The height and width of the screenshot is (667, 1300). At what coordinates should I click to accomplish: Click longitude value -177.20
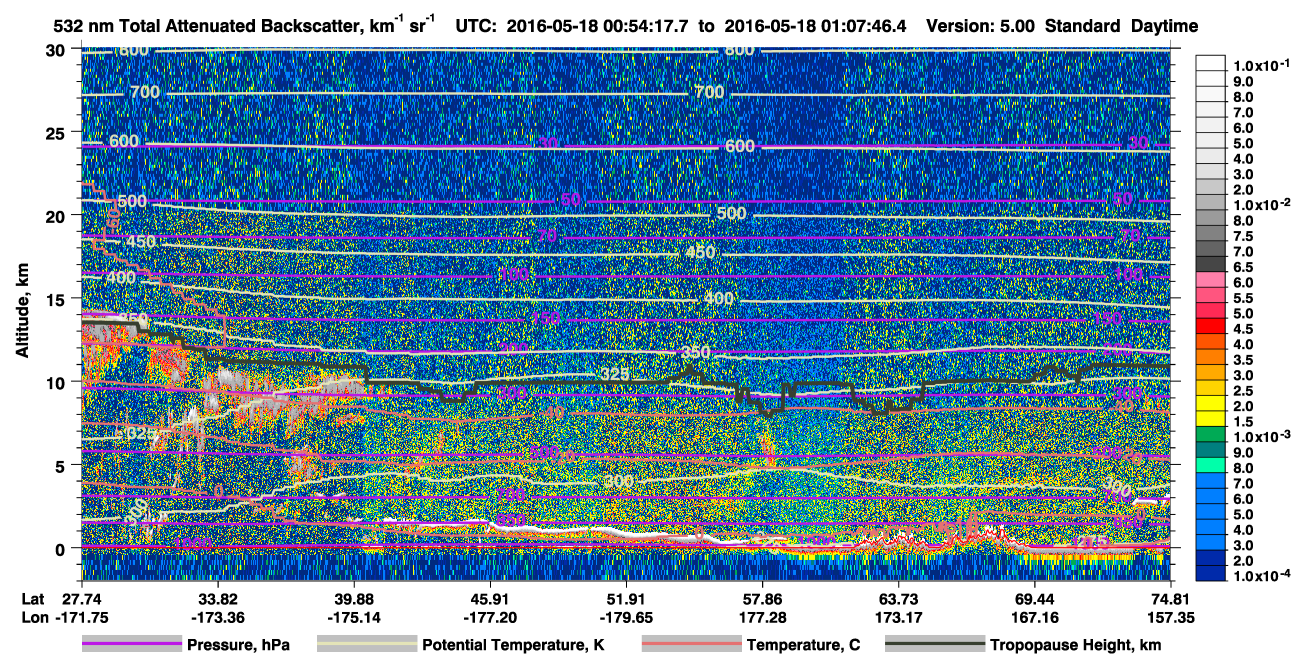click(x=489, y=618)
